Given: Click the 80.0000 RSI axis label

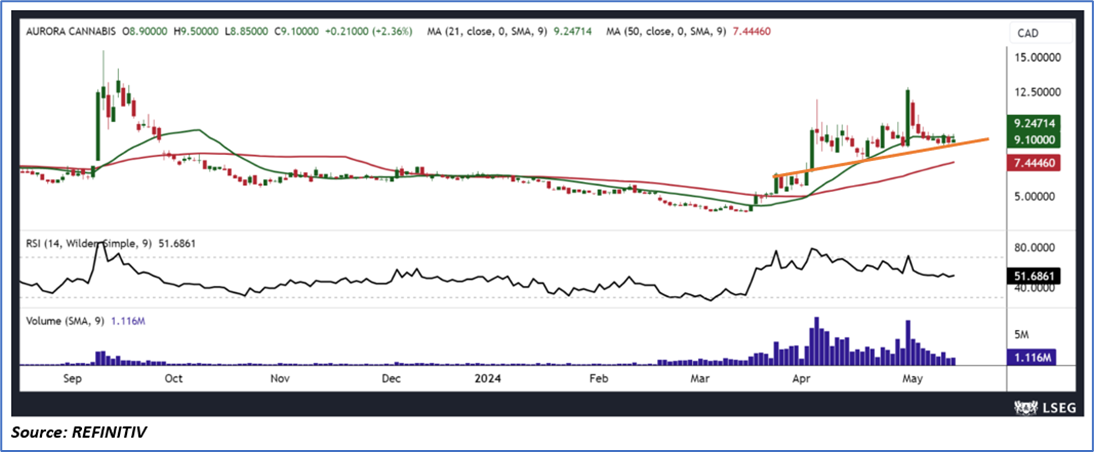Looking at the screenshot, I should coord(1035,248).
